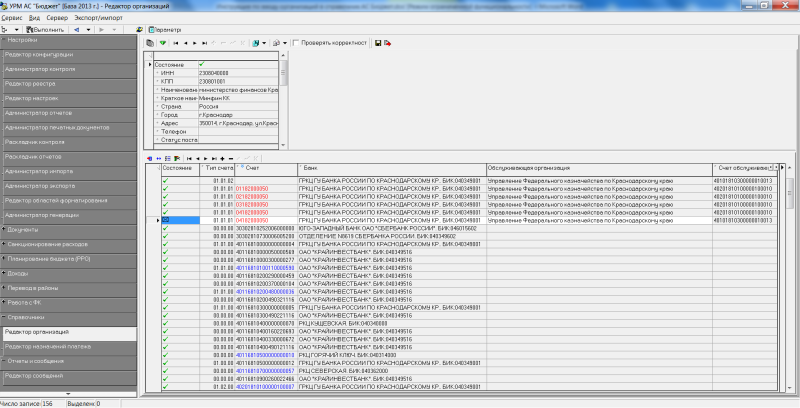The width and height of the screenshot is (800, 408).
Task: Add a new account row with plus icon
Action: 222,159
